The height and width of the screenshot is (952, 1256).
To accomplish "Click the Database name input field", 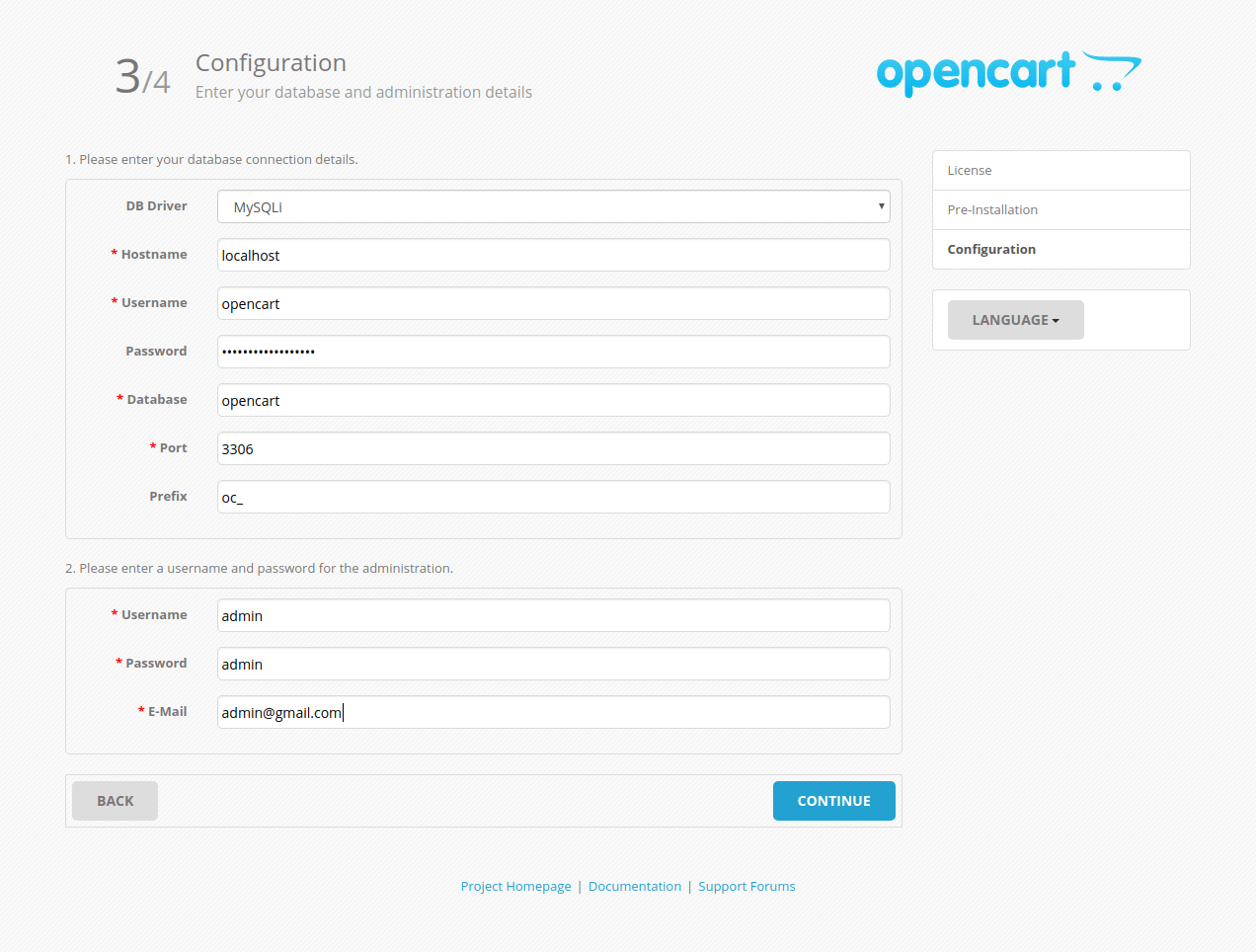I will click(x=553, y=400).
